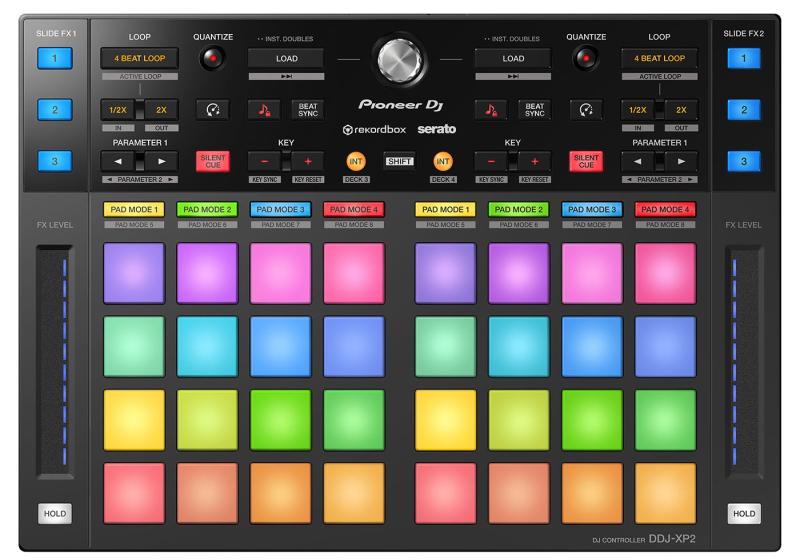Viewport: 800px width, 560px height.
Task: Hit the right deck tempo gauge icon button
Action: pos(586,110)
